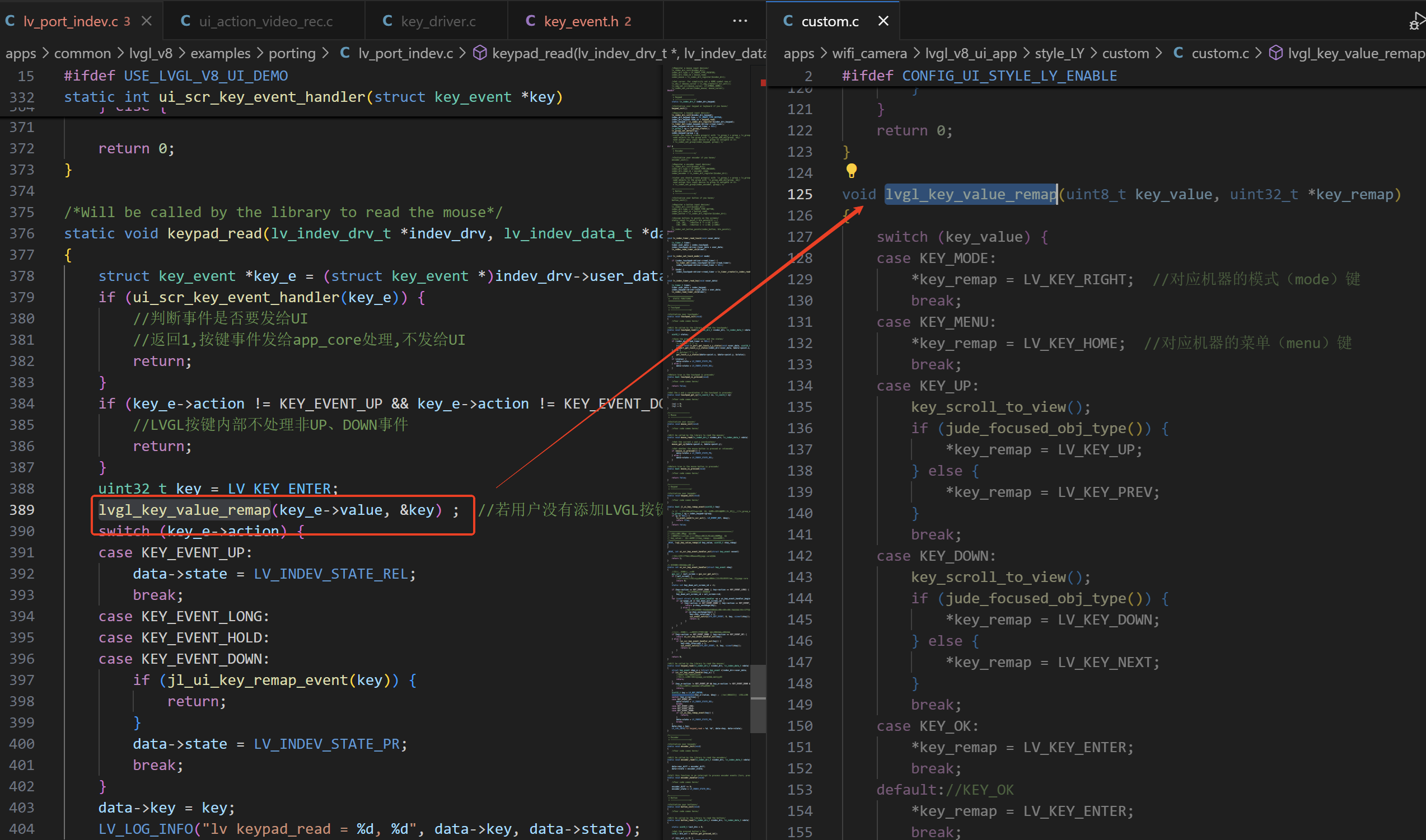The height and width of the screenshot is (840, 1426).
Task: Click C icon on ui_action_video_rec.c tab
Action: tap(185, 21)
